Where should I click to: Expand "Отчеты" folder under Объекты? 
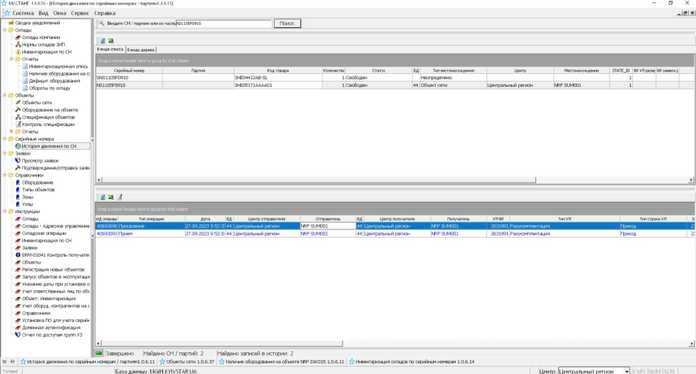(12, 131)
